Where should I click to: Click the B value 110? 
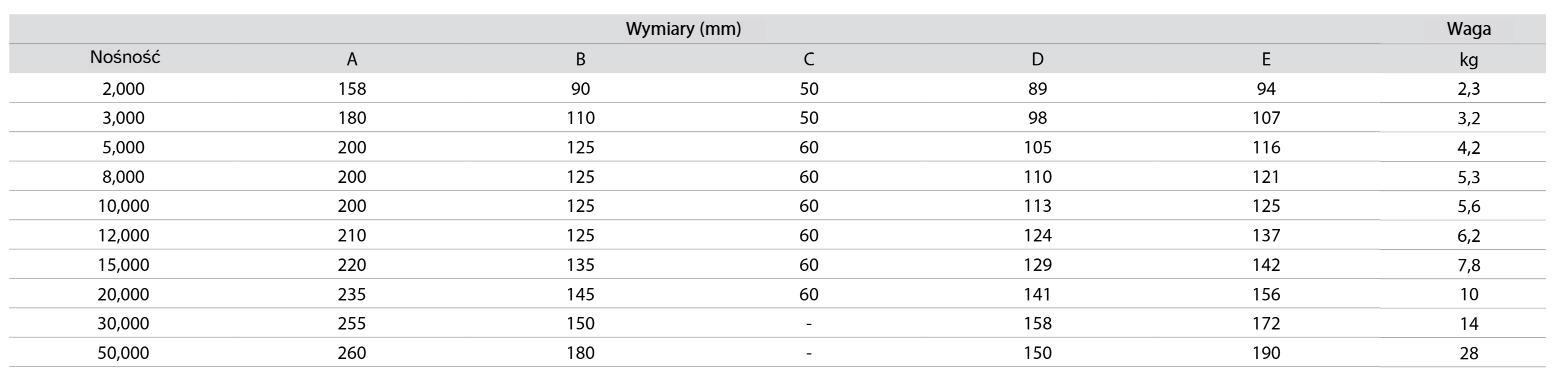click(581, 118)
